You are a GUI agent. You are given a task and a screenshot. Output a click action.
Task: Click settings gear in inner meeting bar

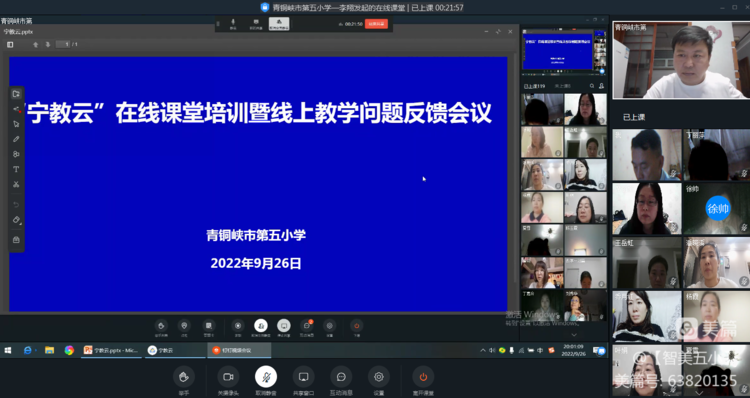(330, 326)
